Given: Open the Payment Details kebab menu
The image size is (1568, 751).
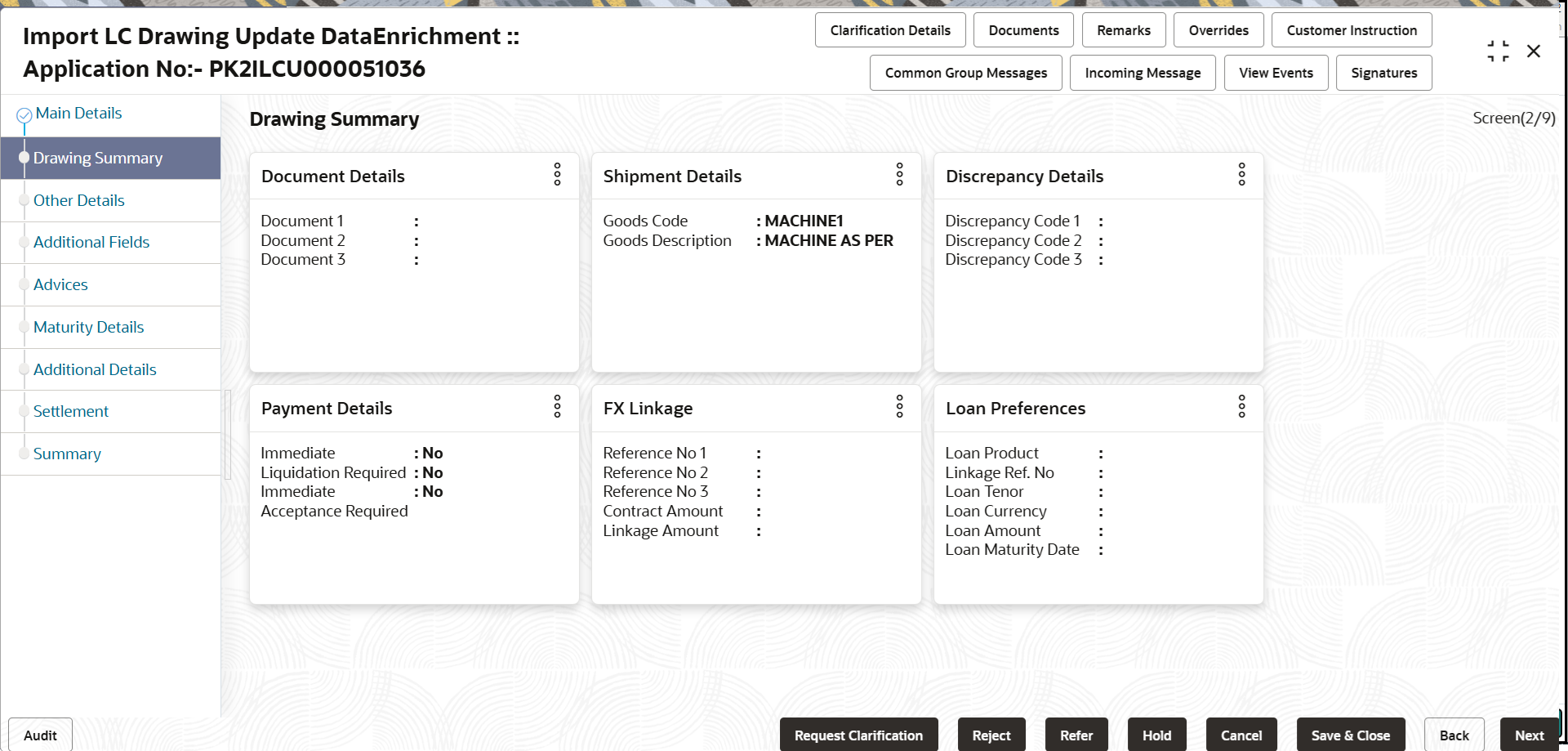Looking at the screenshot, I should (x=557, y=407).
